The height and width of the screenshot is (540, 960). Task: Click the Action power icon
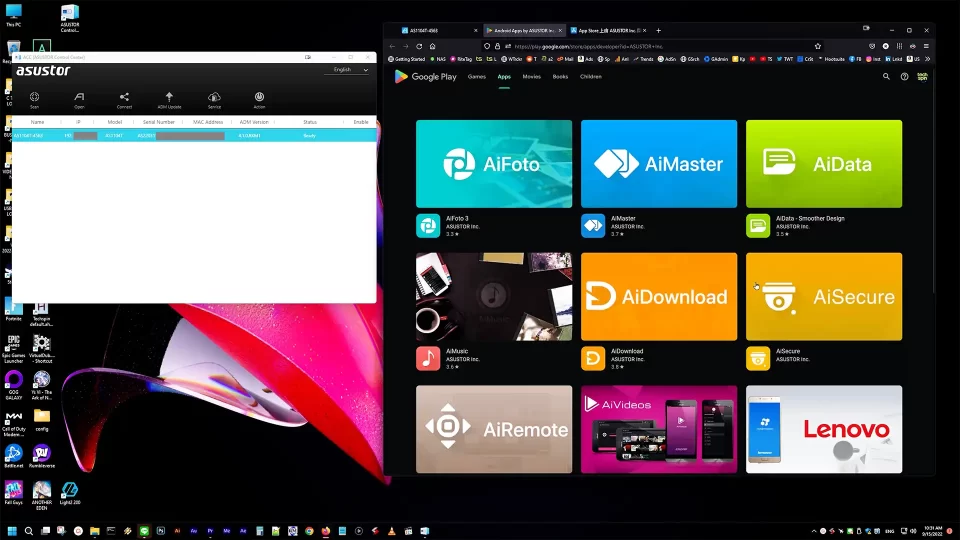click(x=259, y=98)
